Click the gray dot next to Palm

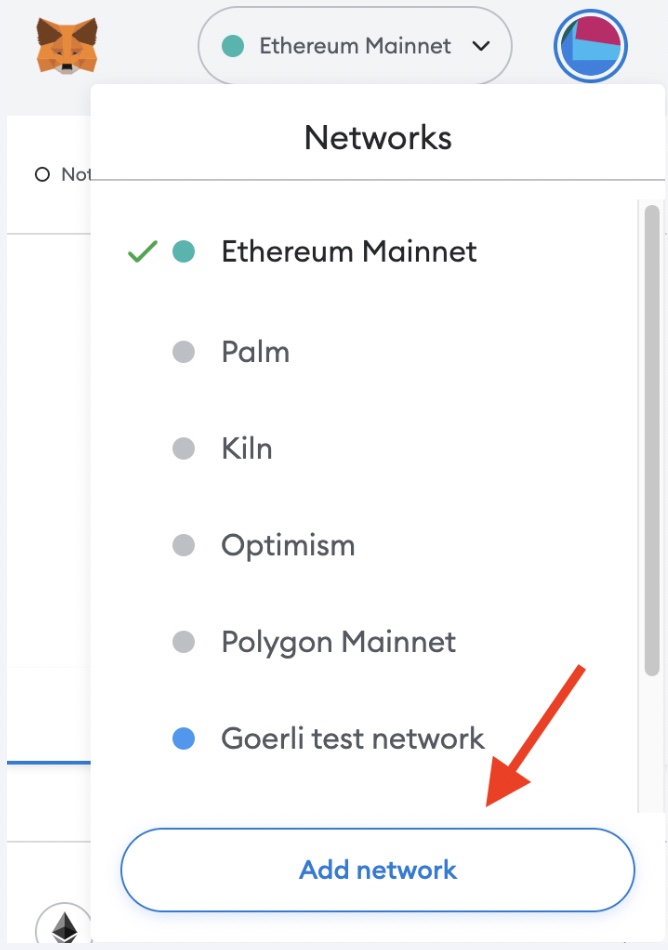[x=183, y=352]
